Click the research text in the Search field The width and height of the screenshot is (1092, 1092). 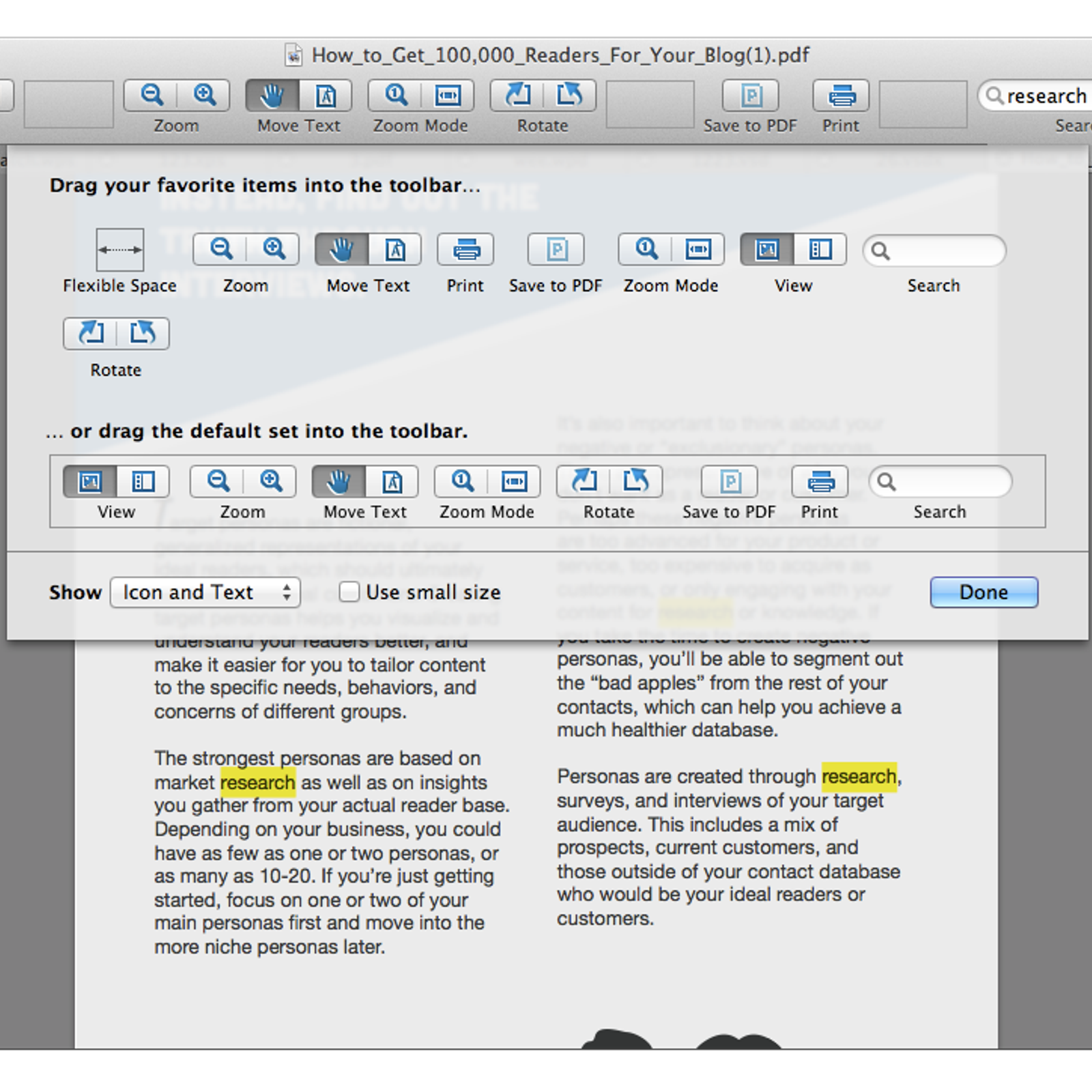point(1044,96)
